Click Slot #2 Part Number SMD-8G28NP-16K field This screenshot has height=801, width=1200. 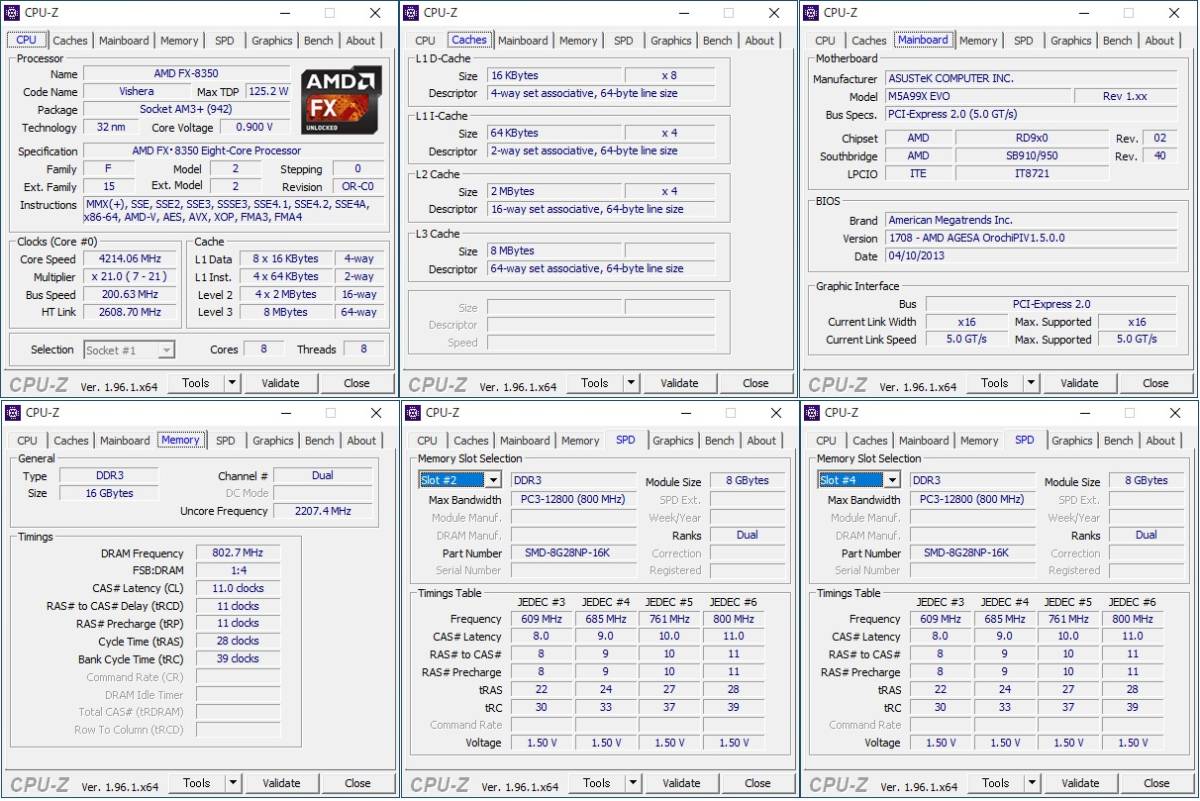573,553
